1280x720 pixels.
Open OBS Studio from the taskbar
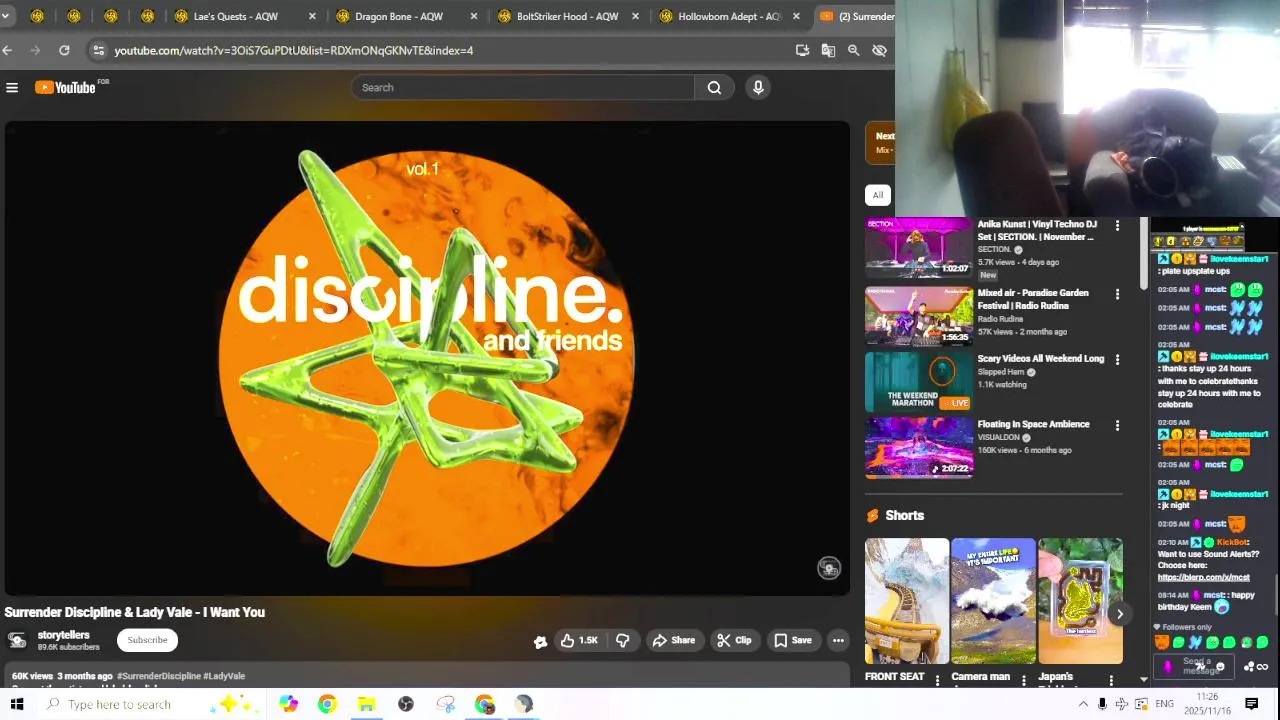[x=405, y=704]
